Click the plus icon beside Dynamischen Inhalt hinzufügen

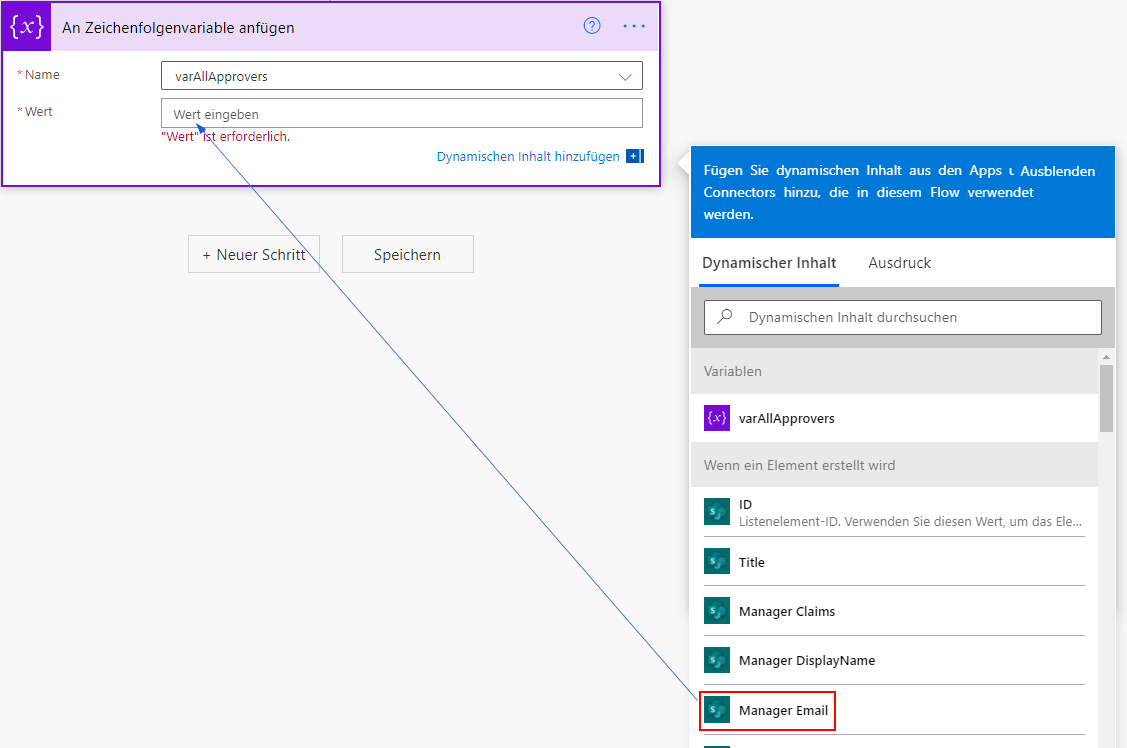pos(635,156)
